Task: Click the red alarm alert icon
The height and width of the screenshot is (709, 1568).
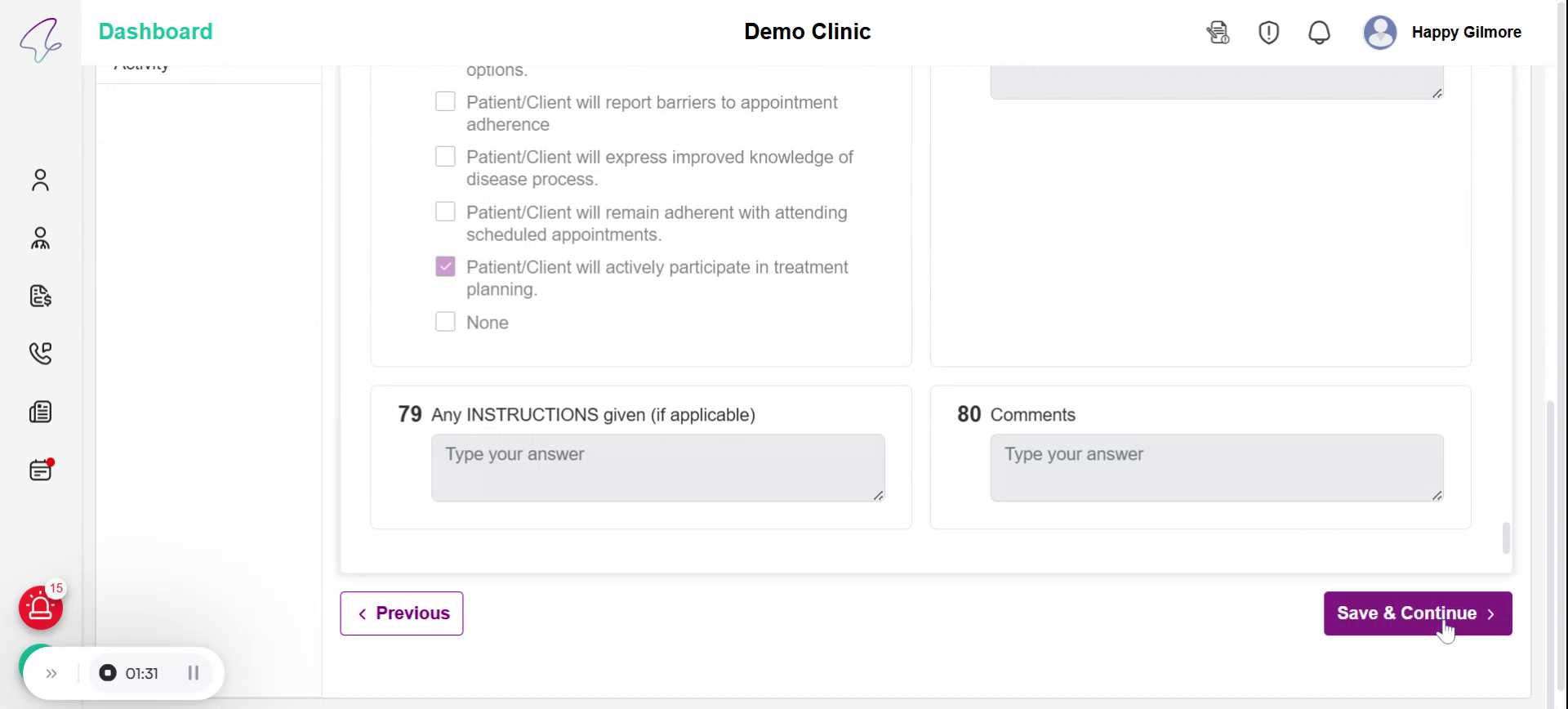Action: click(41, 608)
